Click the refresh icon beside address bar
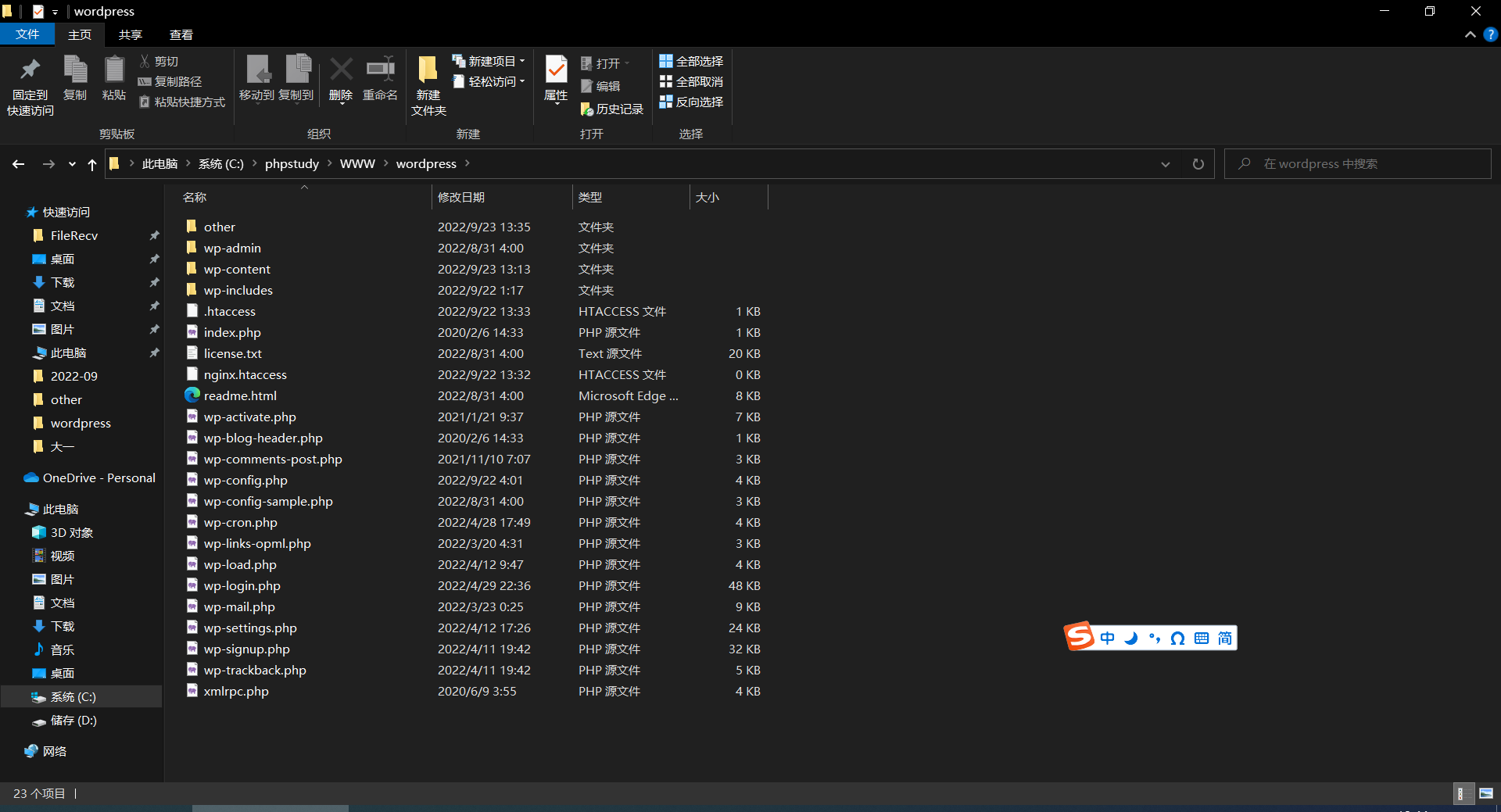This screenshot has height=812, width=1501. pos(1198,164)
